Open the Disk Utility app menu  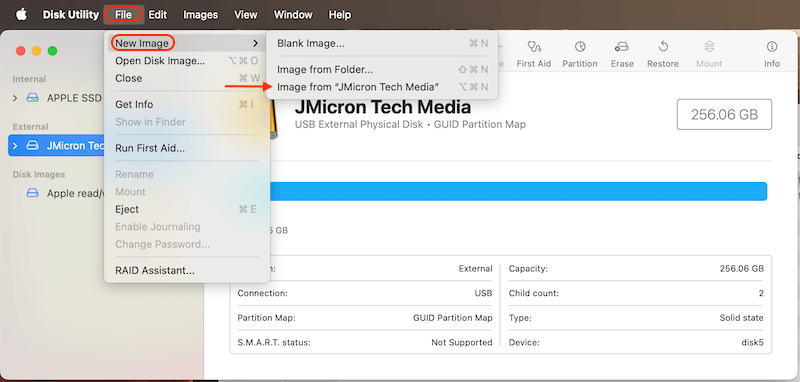tap(70, 15)
